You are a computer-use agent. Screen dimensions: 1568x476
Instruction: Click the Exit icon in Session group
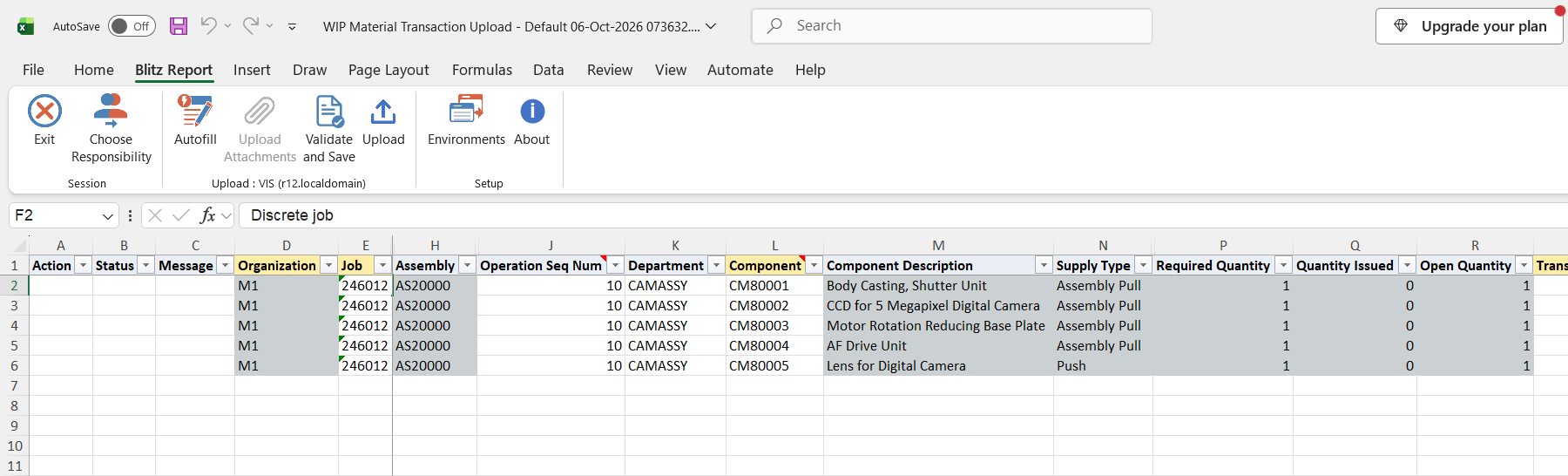pos(44,112)
